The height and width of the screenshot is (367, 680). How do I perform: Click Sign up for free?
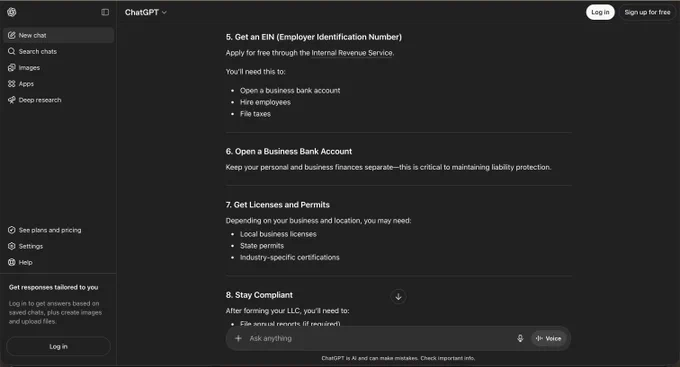[x=647, y=12]
